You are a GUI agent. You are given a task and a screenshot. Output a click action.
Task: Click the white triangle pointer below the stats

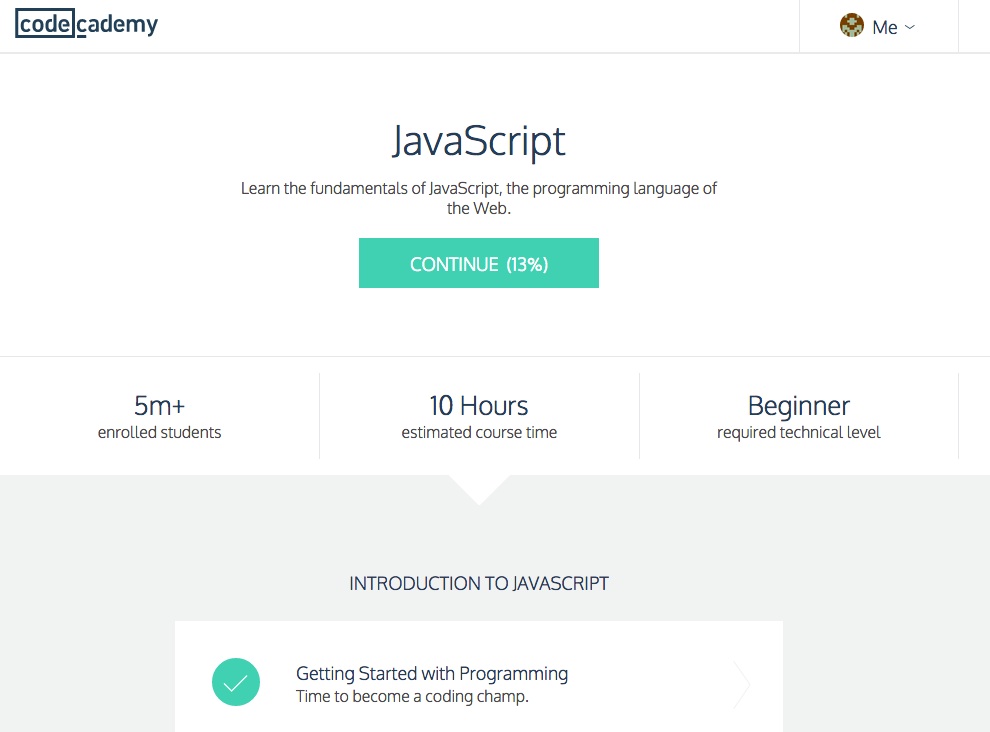pyautogui.click(x=479, y=487)
